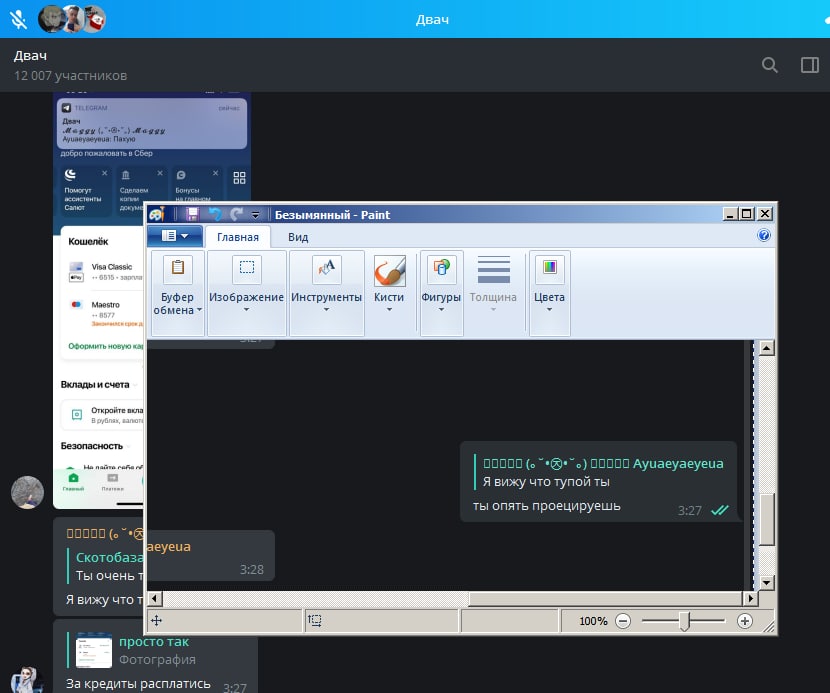This screenshot has width=830, height=693.
Task: Click the Paint zoom slider handle
Action: coord(684,622)
